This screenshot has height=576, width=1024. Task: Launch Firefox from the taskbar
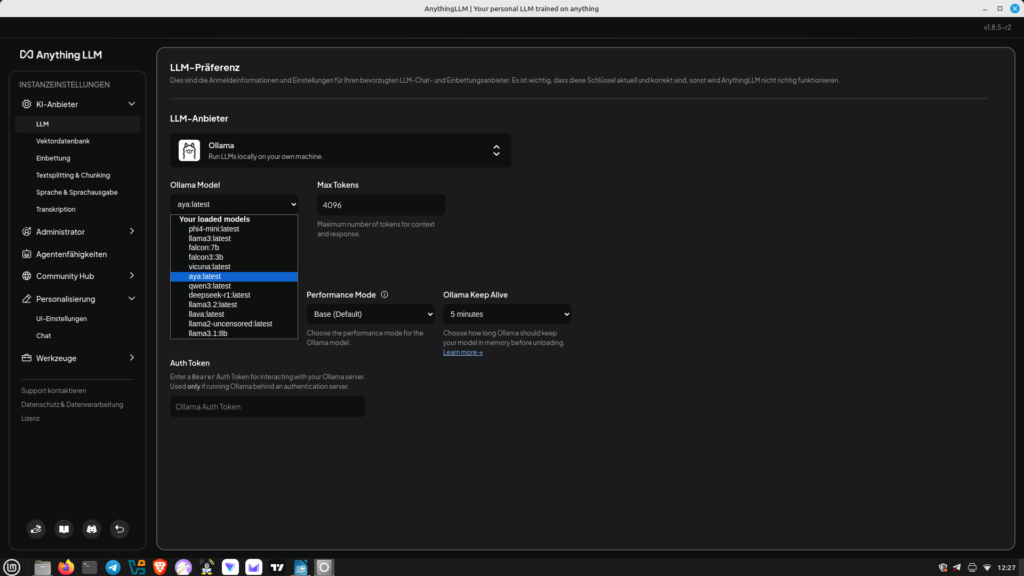coord(66,568)
